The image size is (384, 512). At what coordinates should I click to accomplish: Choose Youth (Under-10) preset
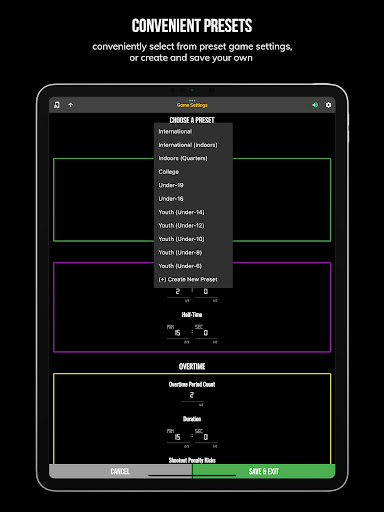193,239
